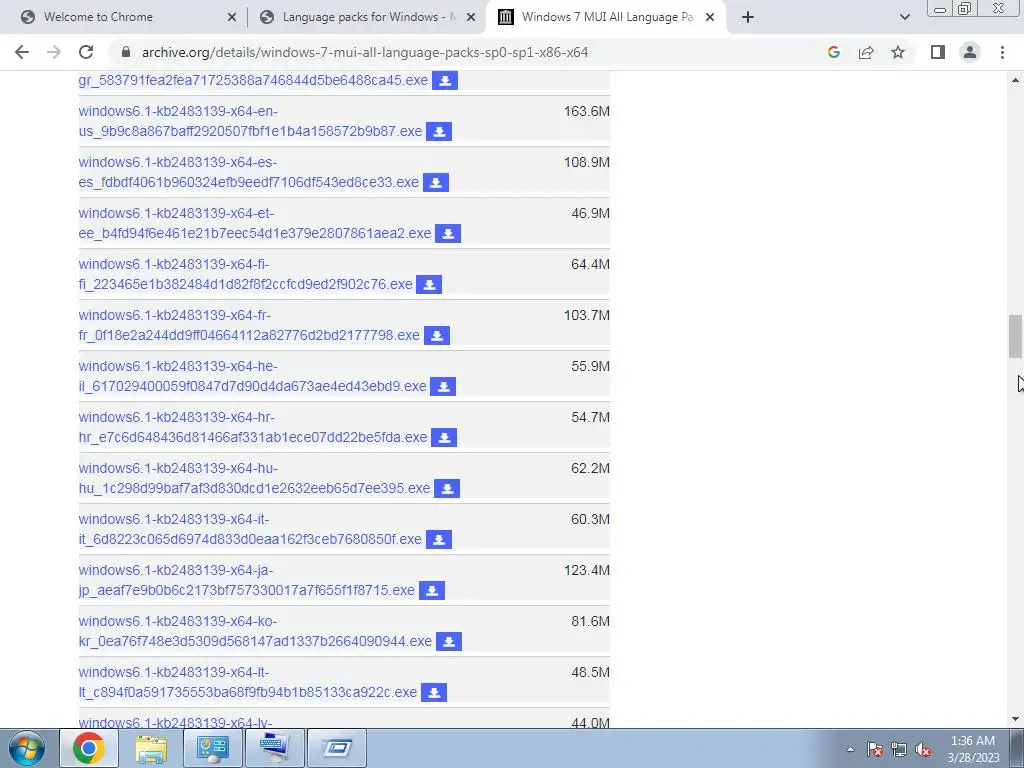
Task: Click the taskbar clock showing 1:36 AM
Action: tap(973, 749)
